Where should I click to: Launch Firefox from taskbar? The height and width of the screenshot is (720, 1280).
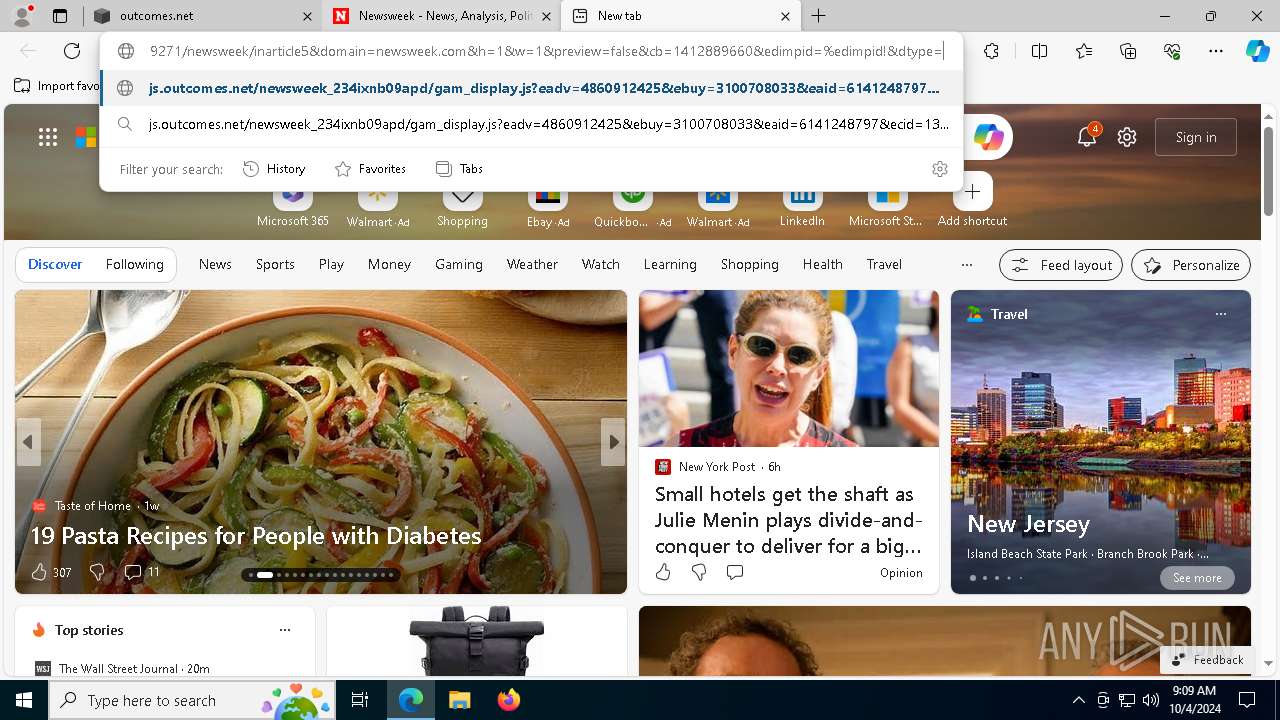(x=508, y=700)
